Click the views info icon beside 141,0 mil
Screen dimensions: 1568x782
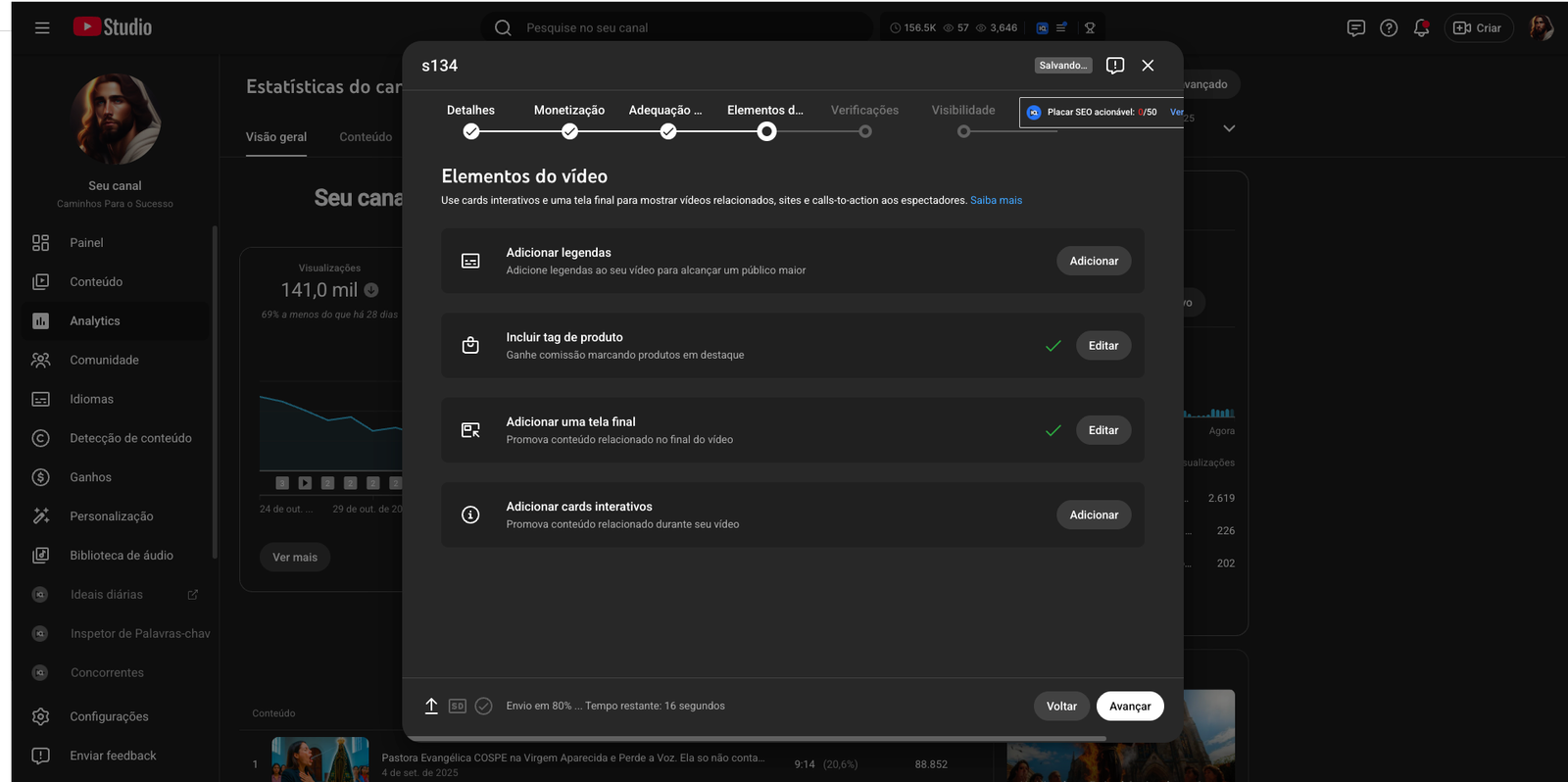371,290
